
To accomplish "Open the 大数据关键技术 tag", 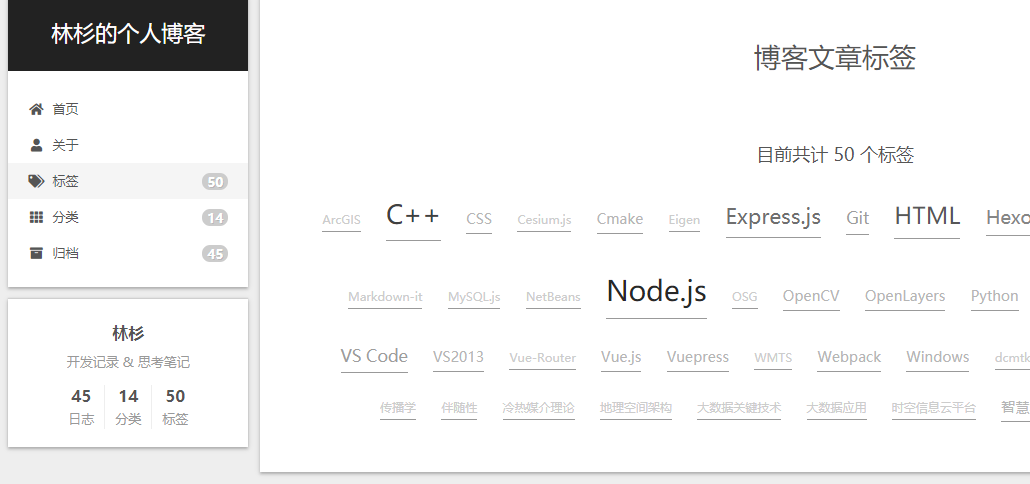I will pos(739,408).
